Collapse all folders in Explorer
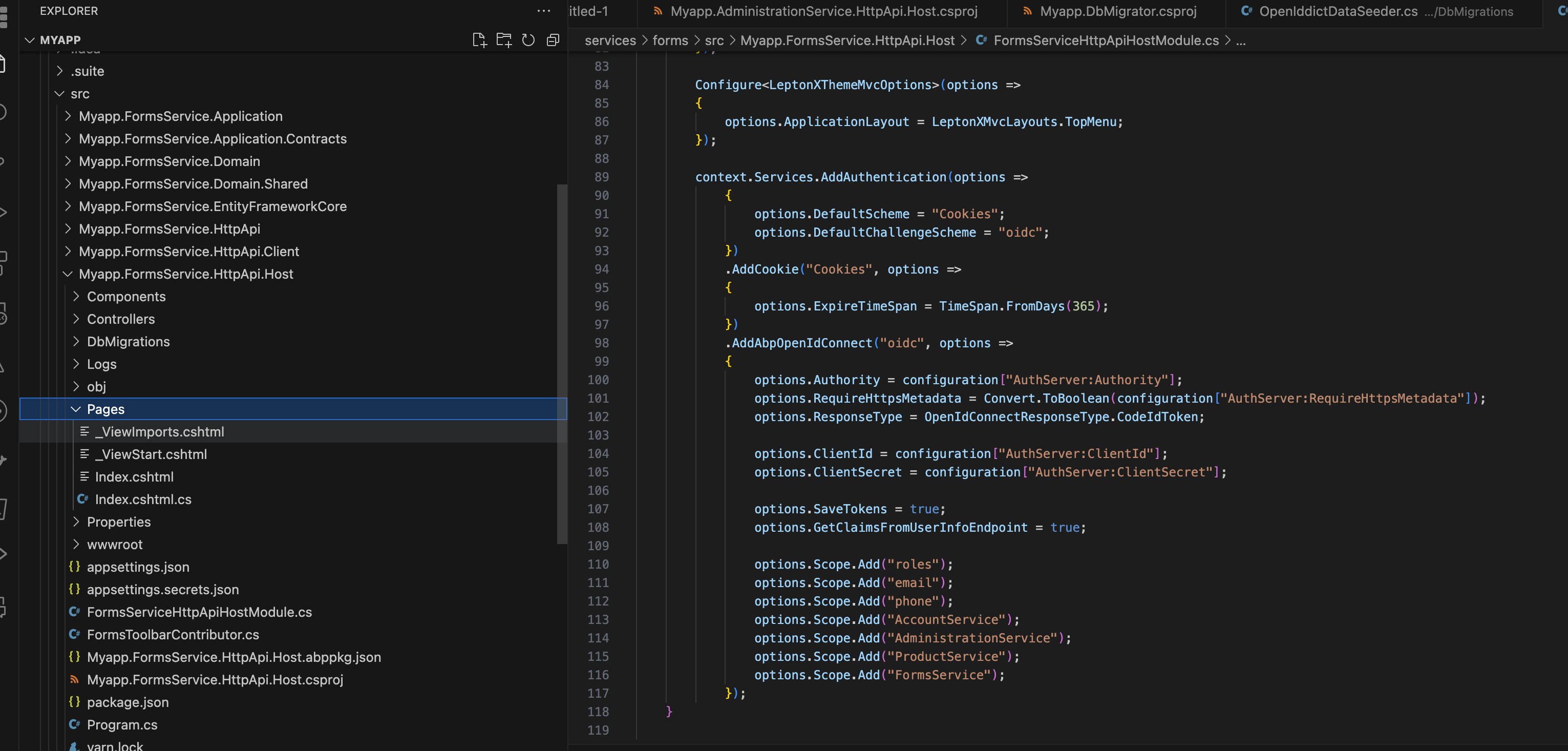 pos(553,40)
